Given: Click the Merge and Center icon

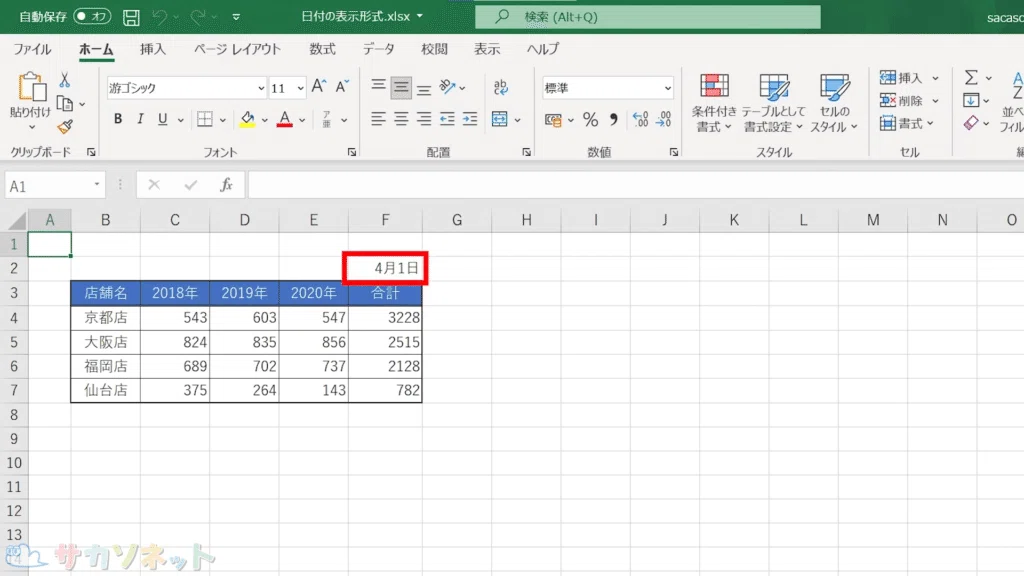Looking at the screenshot, I should pos(500,119).
